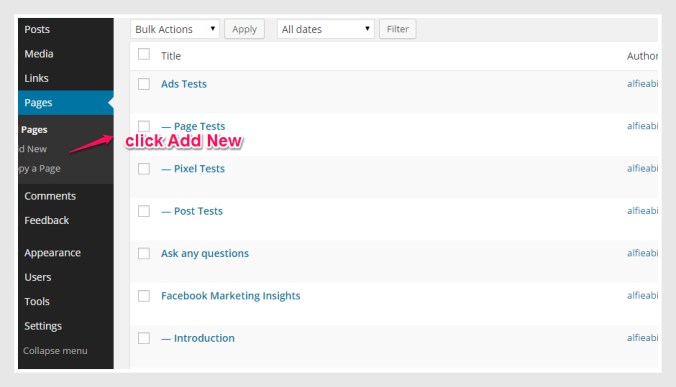Open the Settings menu
The width and height of the screenshot is (676, 387).
[x=43, y=326]
